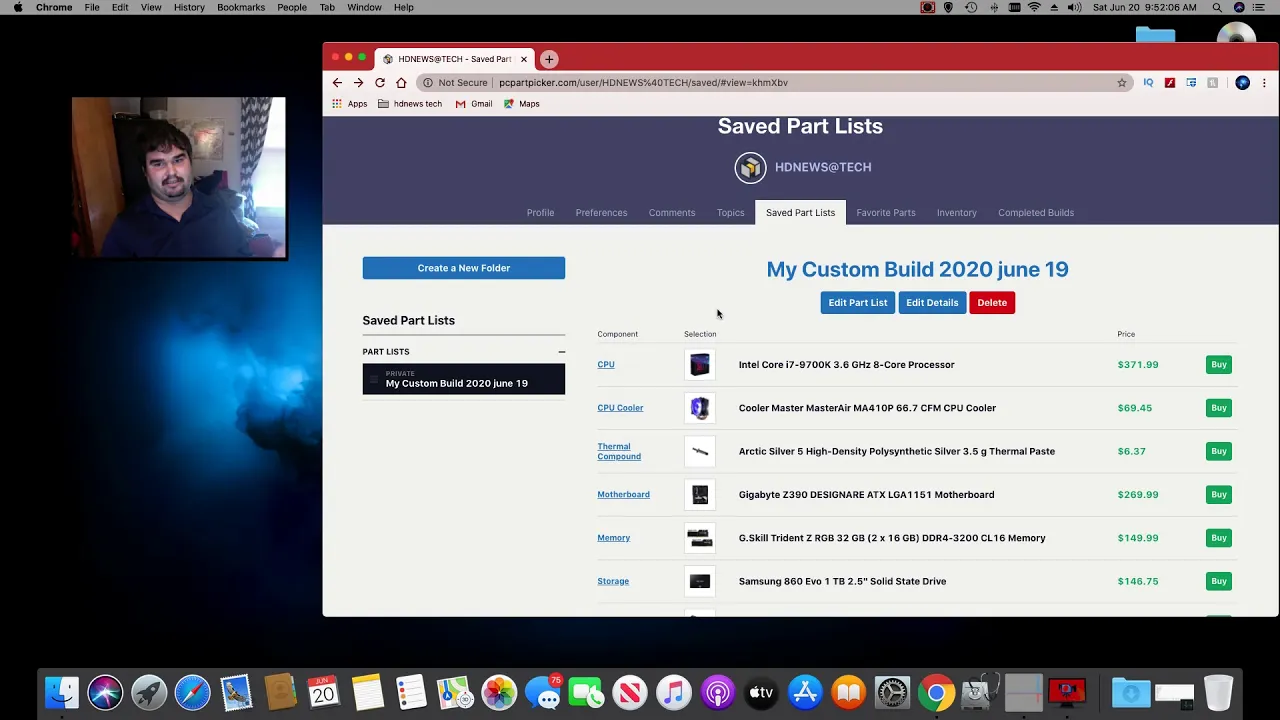
Task: Click the HDNEWS@TECH profile avatar icon
Action: (x=750, y=167)
